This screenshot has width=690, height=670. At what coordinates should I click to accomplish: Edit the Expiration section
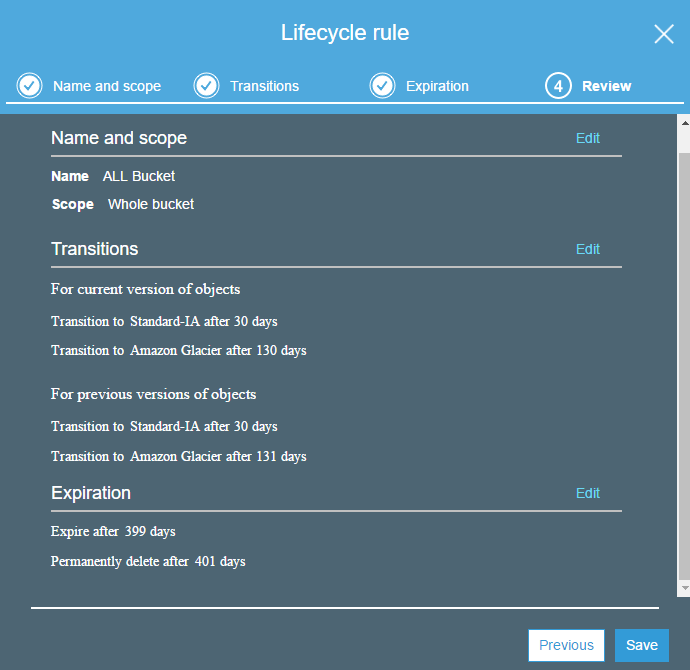coord(587,493)
